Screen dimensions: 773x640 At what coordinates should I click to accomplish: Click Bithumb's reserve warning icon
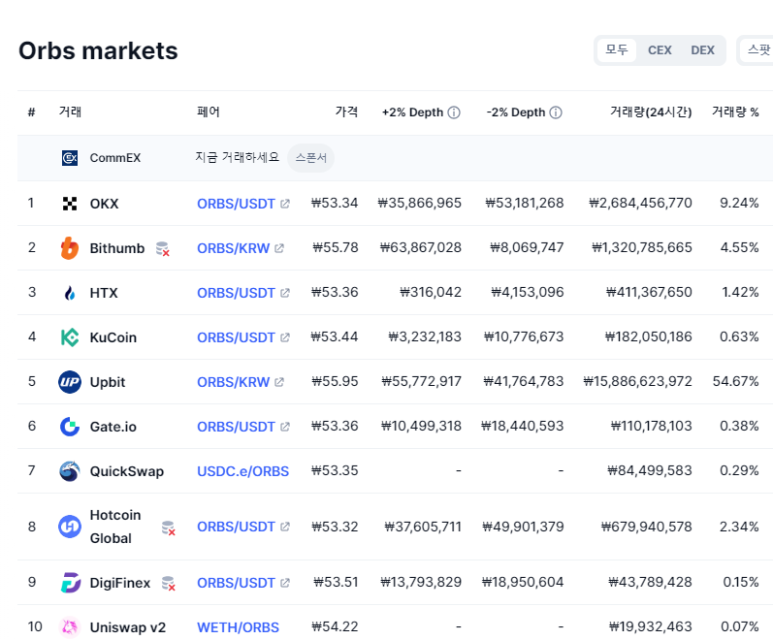pos(163,249)
